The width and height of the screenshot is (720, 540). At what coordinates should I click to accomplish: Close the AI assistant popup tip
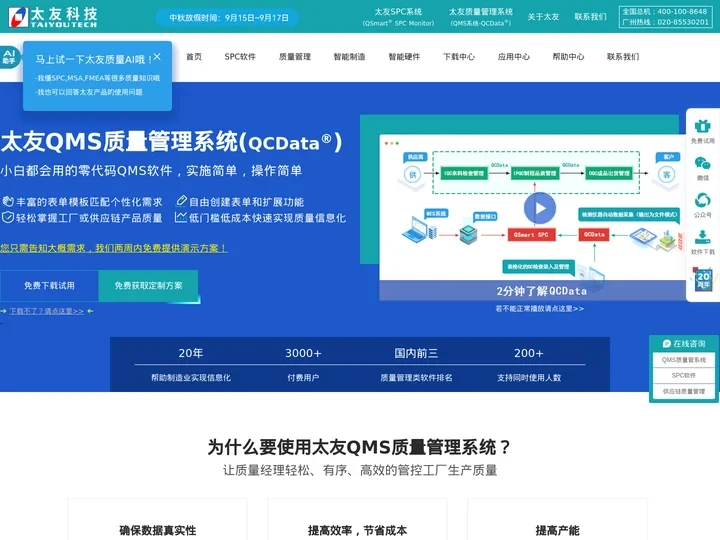157,56
